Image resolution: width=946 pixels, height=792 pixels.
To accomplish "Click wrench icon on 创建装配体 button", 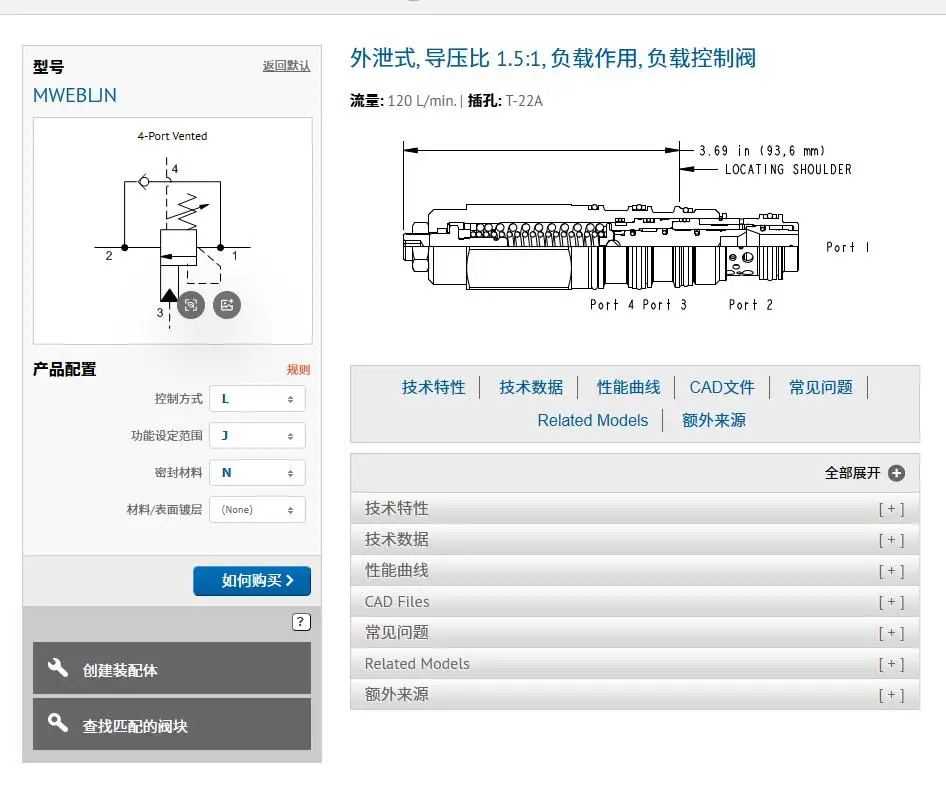I will point(58,668).
